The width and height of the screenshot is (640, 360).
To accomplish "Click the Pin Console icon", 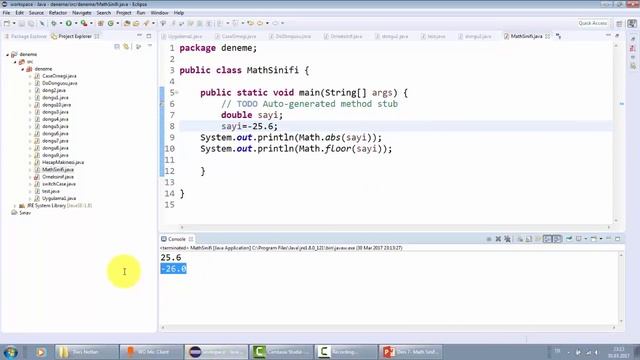I will click(569, 238).
